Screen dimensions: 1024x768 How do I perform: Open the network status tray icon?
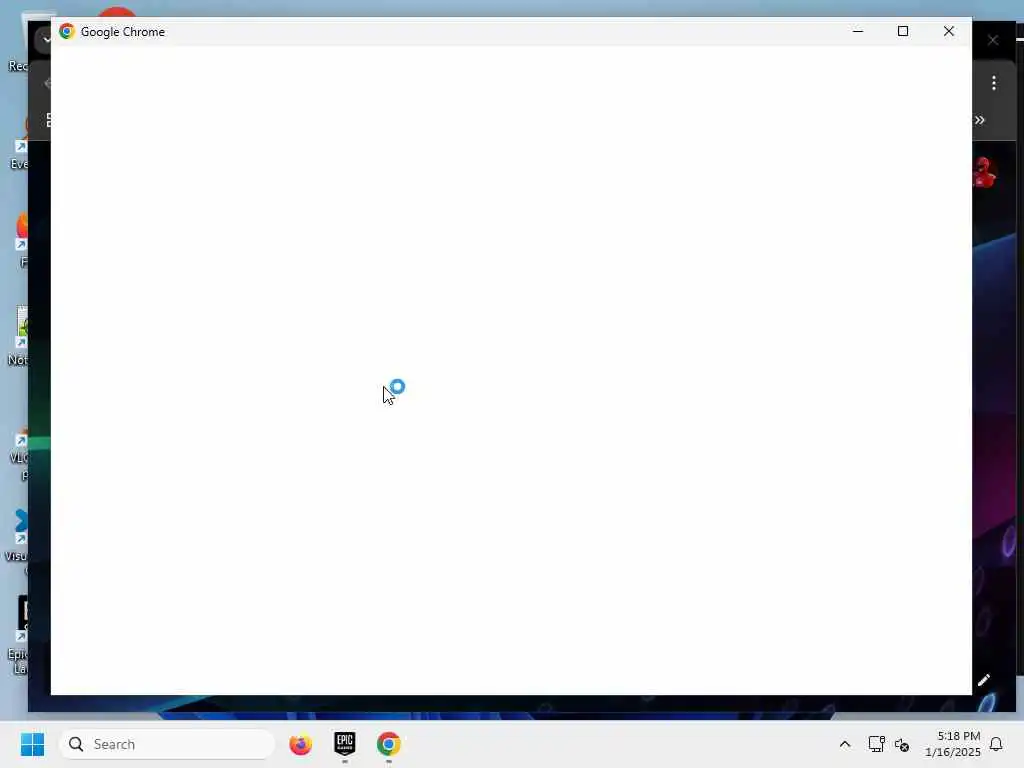pyautogui.click(x=876, y=744)
